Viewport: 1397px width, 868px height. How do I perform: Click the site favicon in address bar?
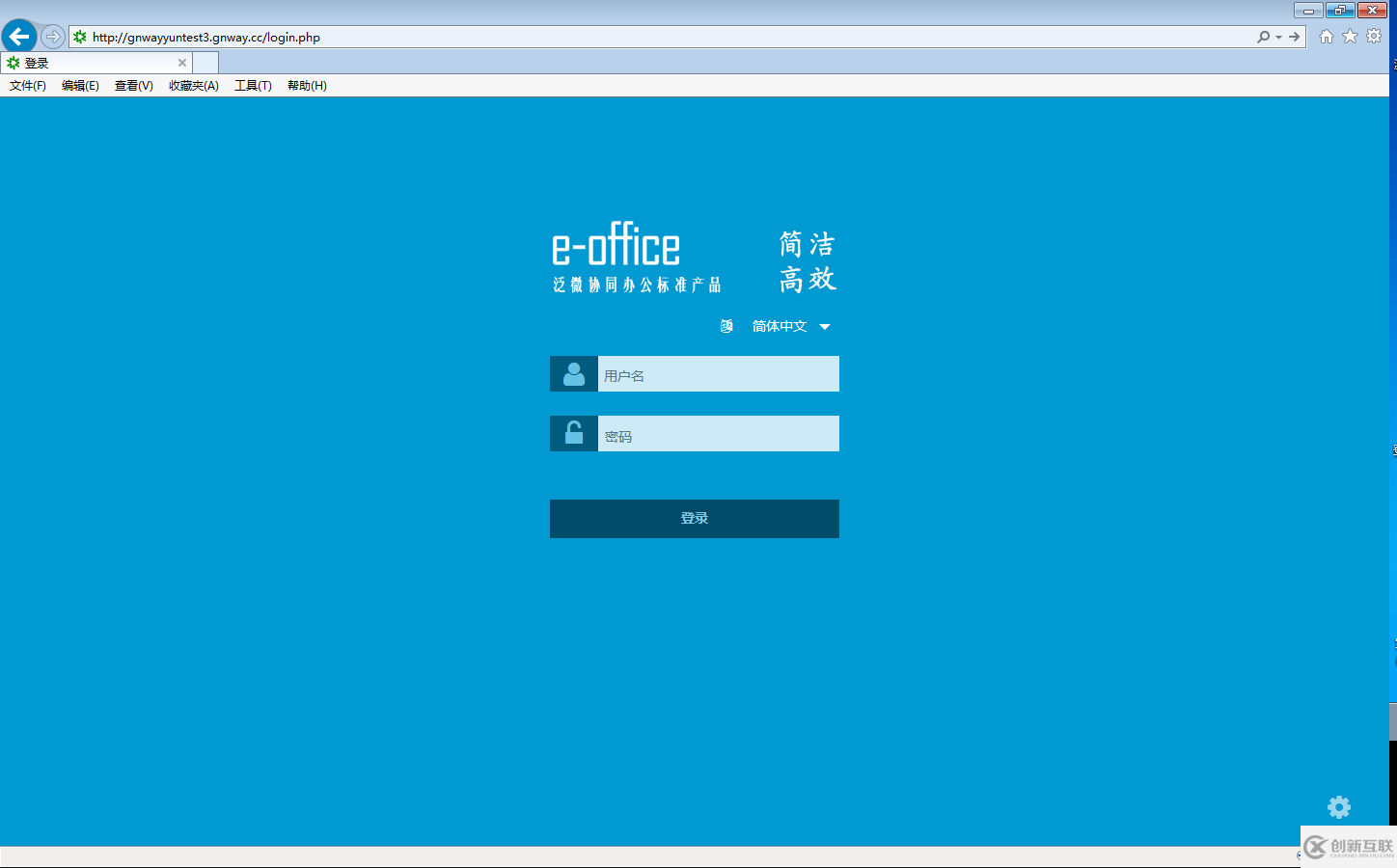[x=80, y=37]
